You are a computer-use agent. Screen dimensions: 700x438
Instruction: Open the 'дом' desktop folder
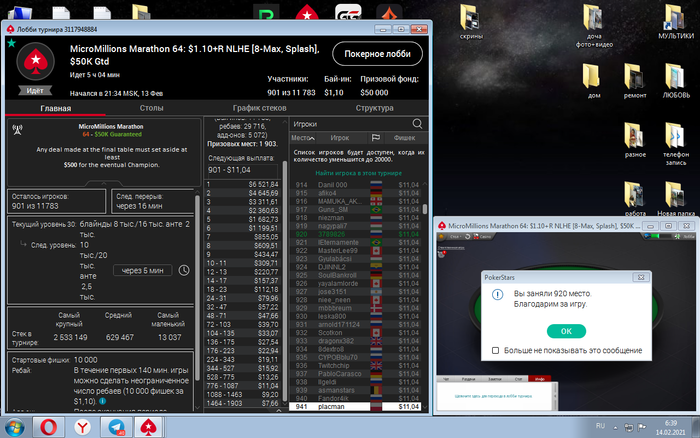click(x=594, y=81)
